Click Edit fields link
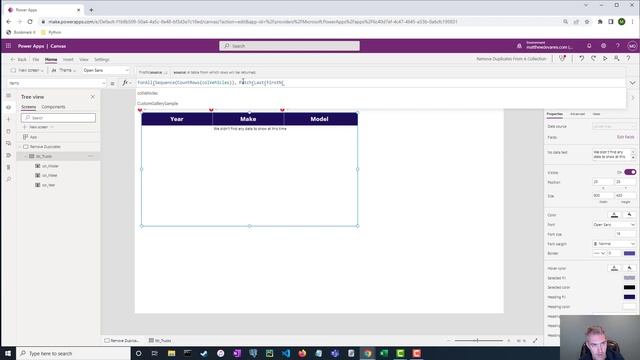Screen dimensions: 640x360 [x=625, y=137]
